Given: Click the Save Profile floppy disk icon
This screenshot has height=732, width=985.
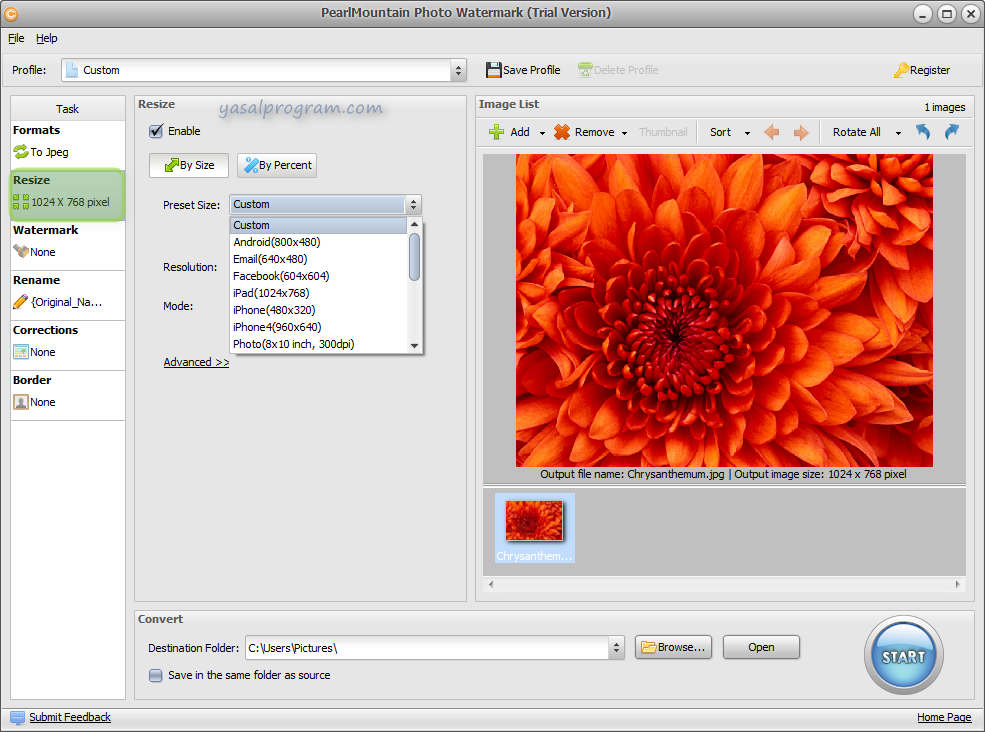Looking at the screenshot, I should 493,70.
